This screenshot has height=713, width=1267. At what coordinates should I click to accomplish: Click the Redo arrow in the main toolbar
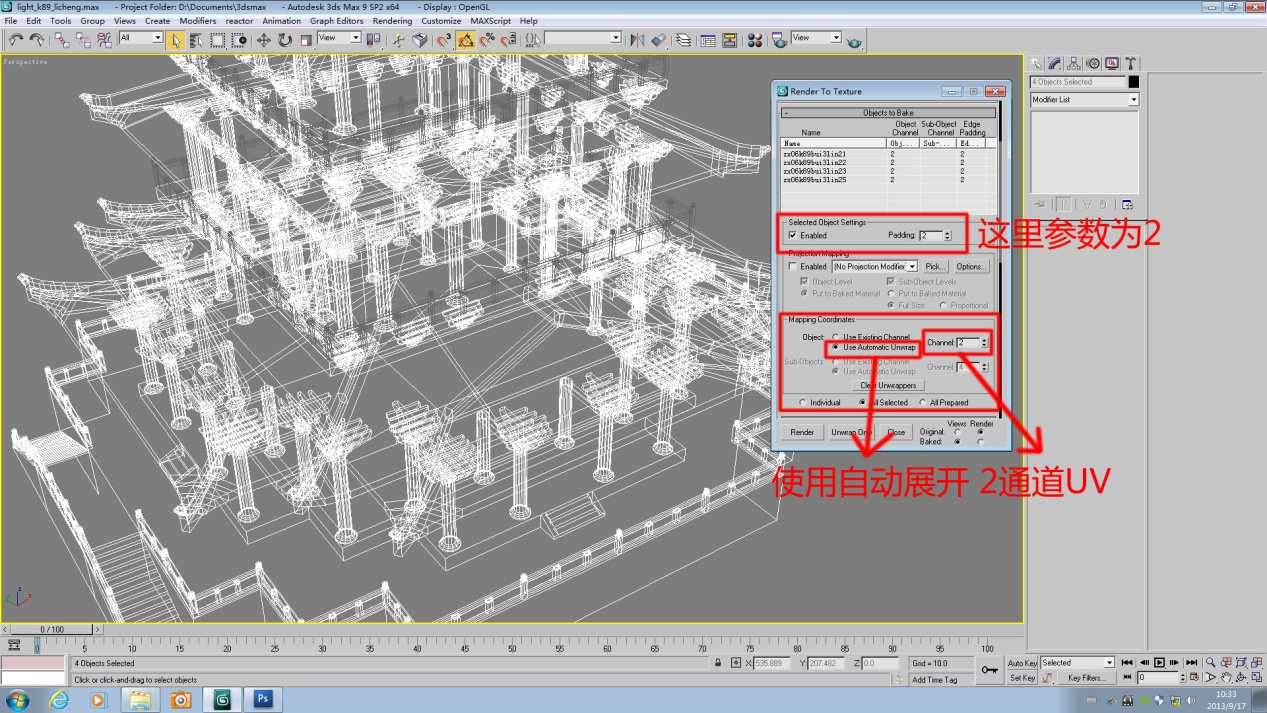tap(37, 40)
